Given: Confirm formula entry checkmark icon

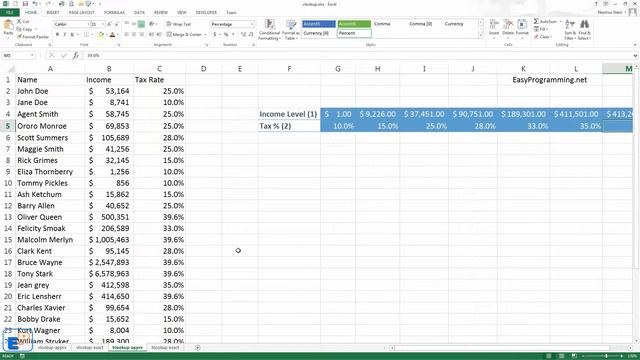Looking at the screenshot, I should [x=64, y=55].
